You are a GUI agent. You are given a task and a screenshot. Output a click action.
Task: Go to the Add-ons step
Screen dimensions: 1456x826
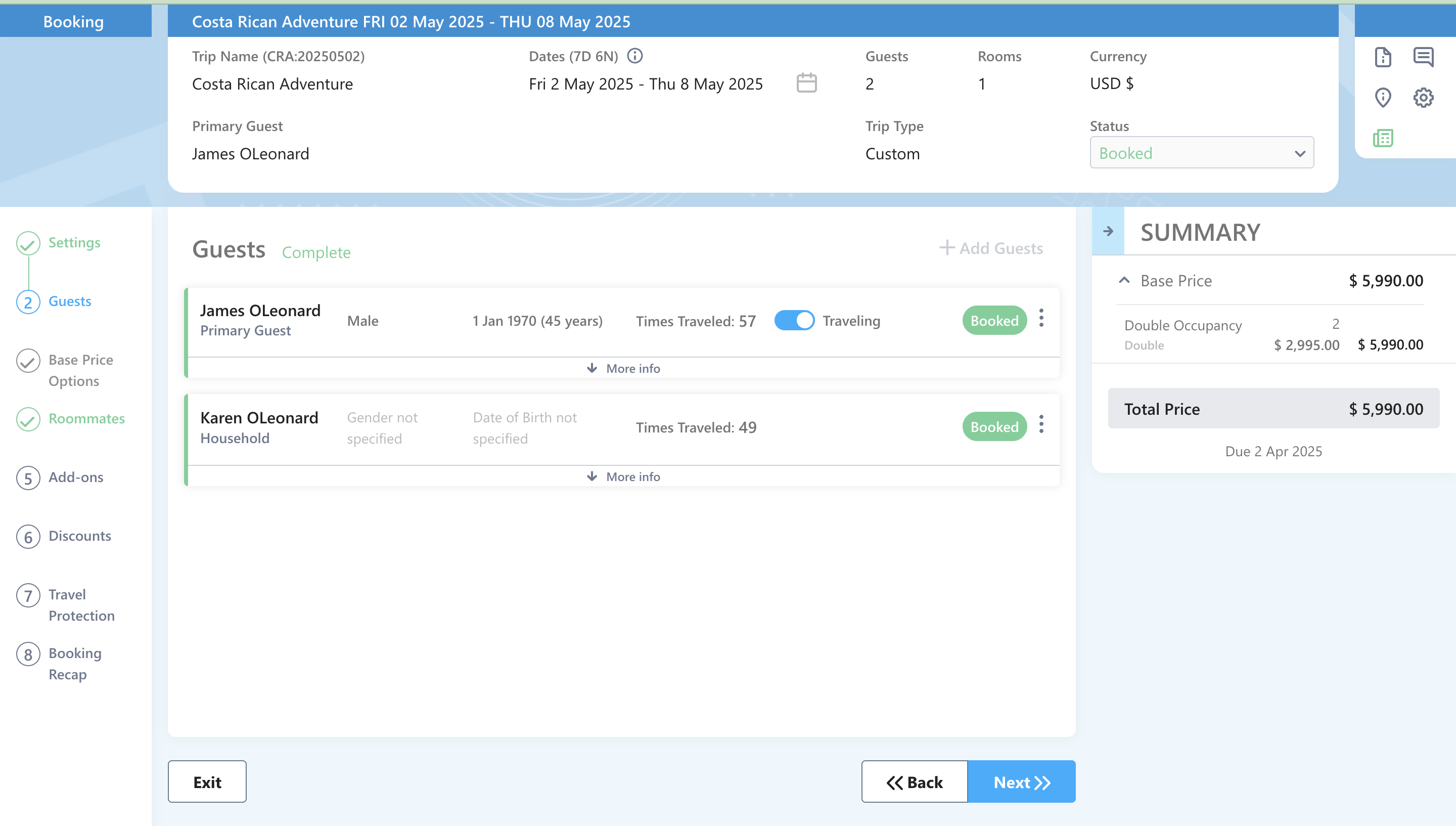point(75,477)
